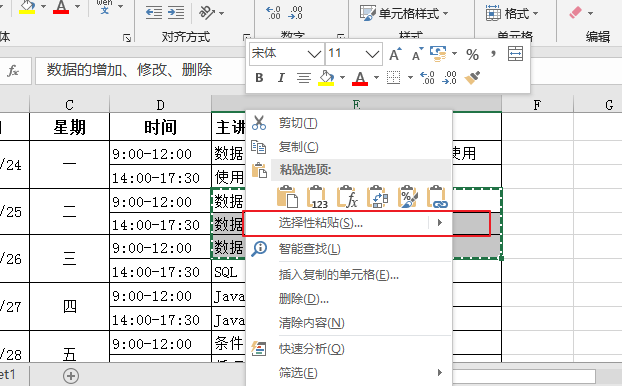
Task: Click cell with 14:00-17:30 beside SQL
Action: pos(160,272)
